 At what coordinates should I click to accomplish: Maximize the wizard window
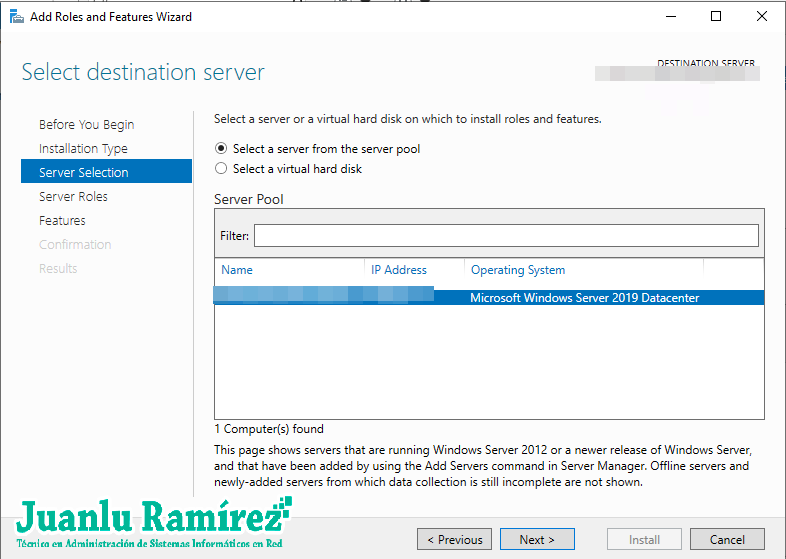(x=716, y=16)
